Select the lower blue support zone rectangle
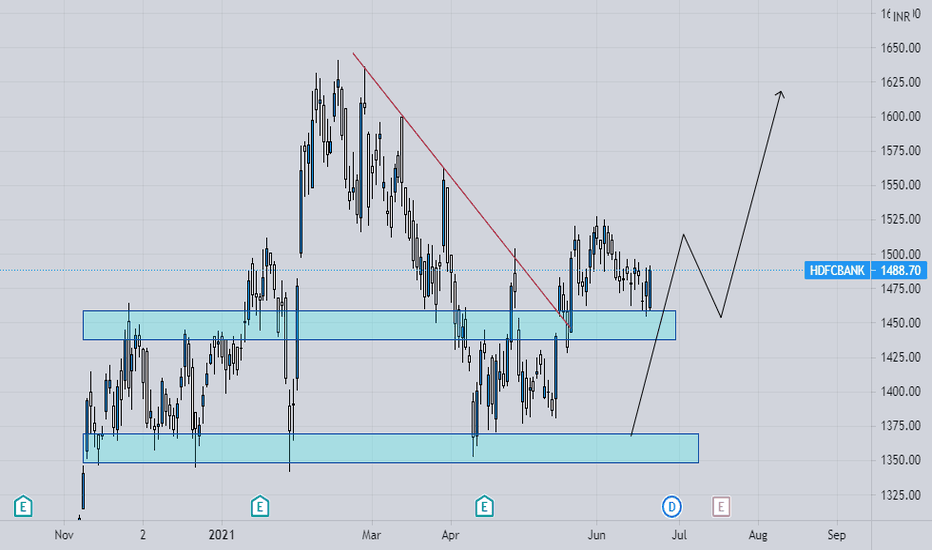The image size is (932, 550). tap(391, 448)
